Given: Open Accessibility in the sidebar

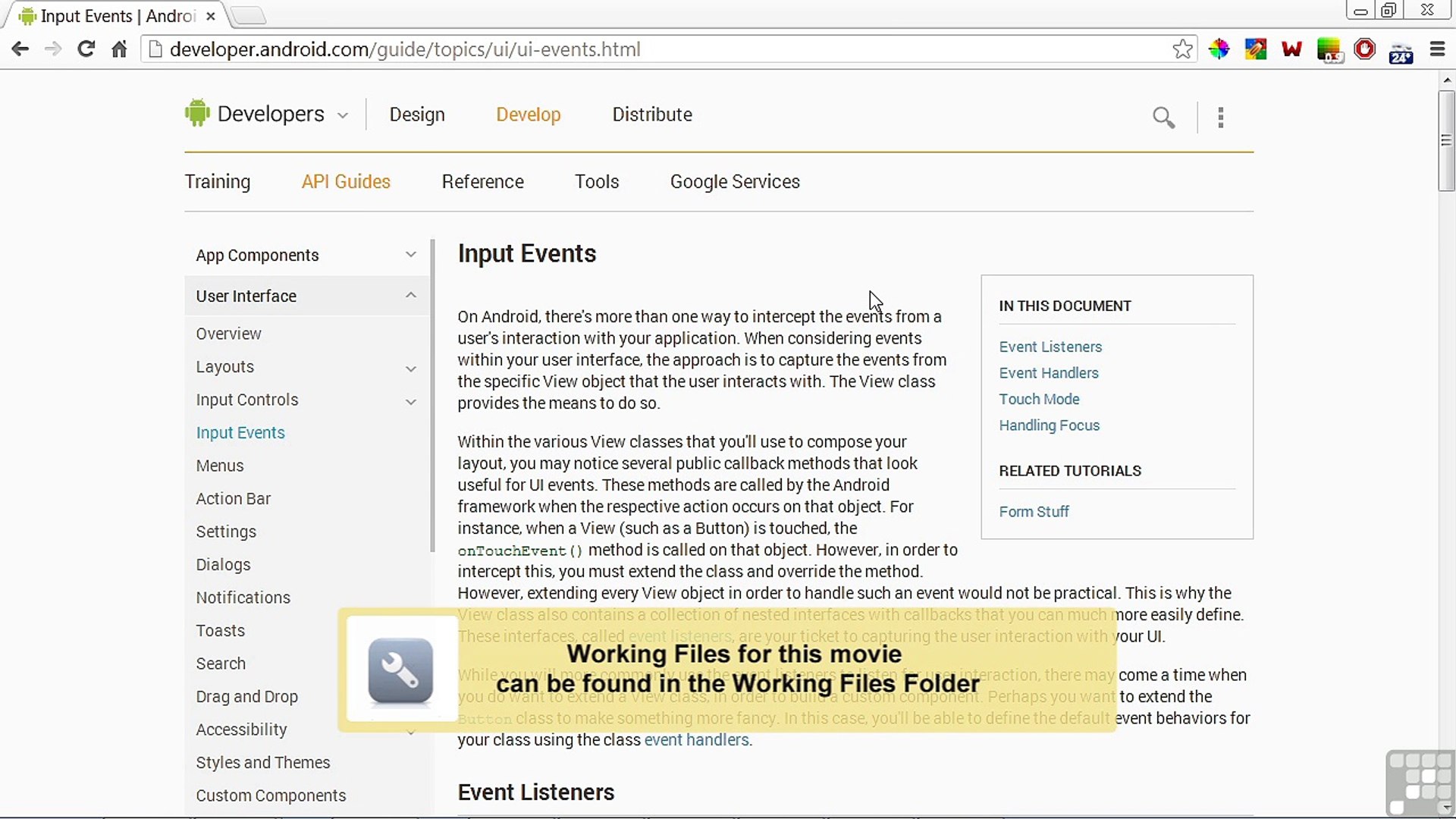Looking at the screenshot, I should click(241, 730).
